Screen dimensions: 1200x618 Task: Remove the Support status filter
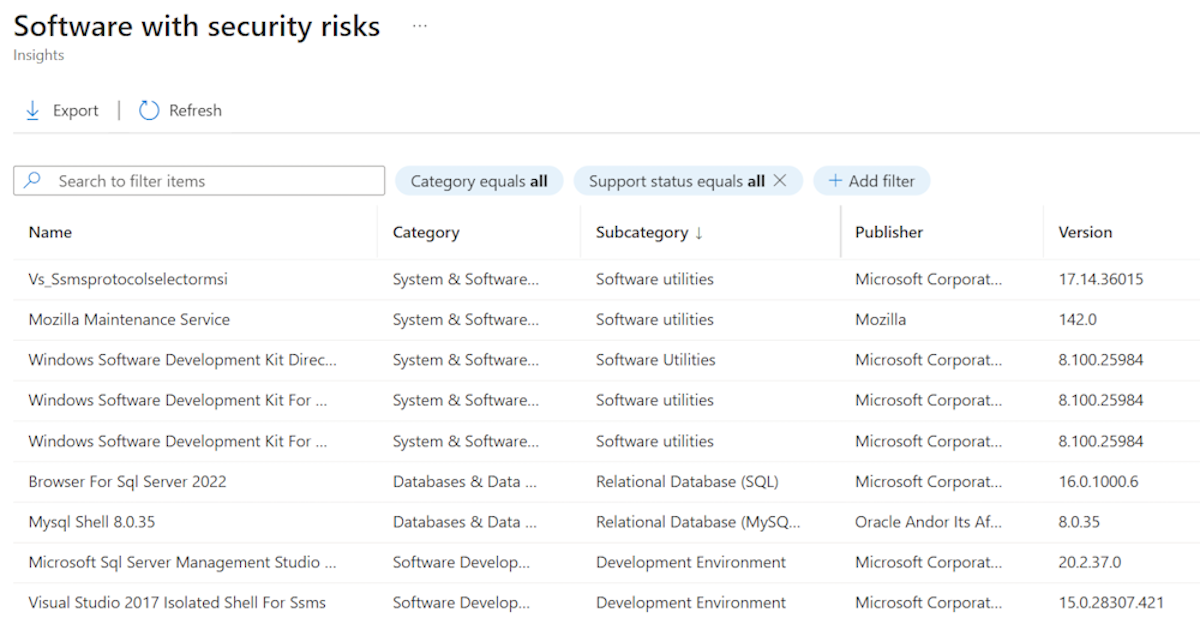781,181
